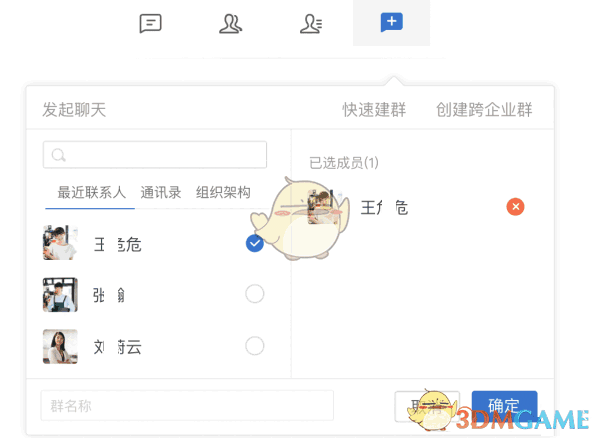The image size is (600, 438).
Task: Click 快速建群 link
Action: [x=374, y=110]
